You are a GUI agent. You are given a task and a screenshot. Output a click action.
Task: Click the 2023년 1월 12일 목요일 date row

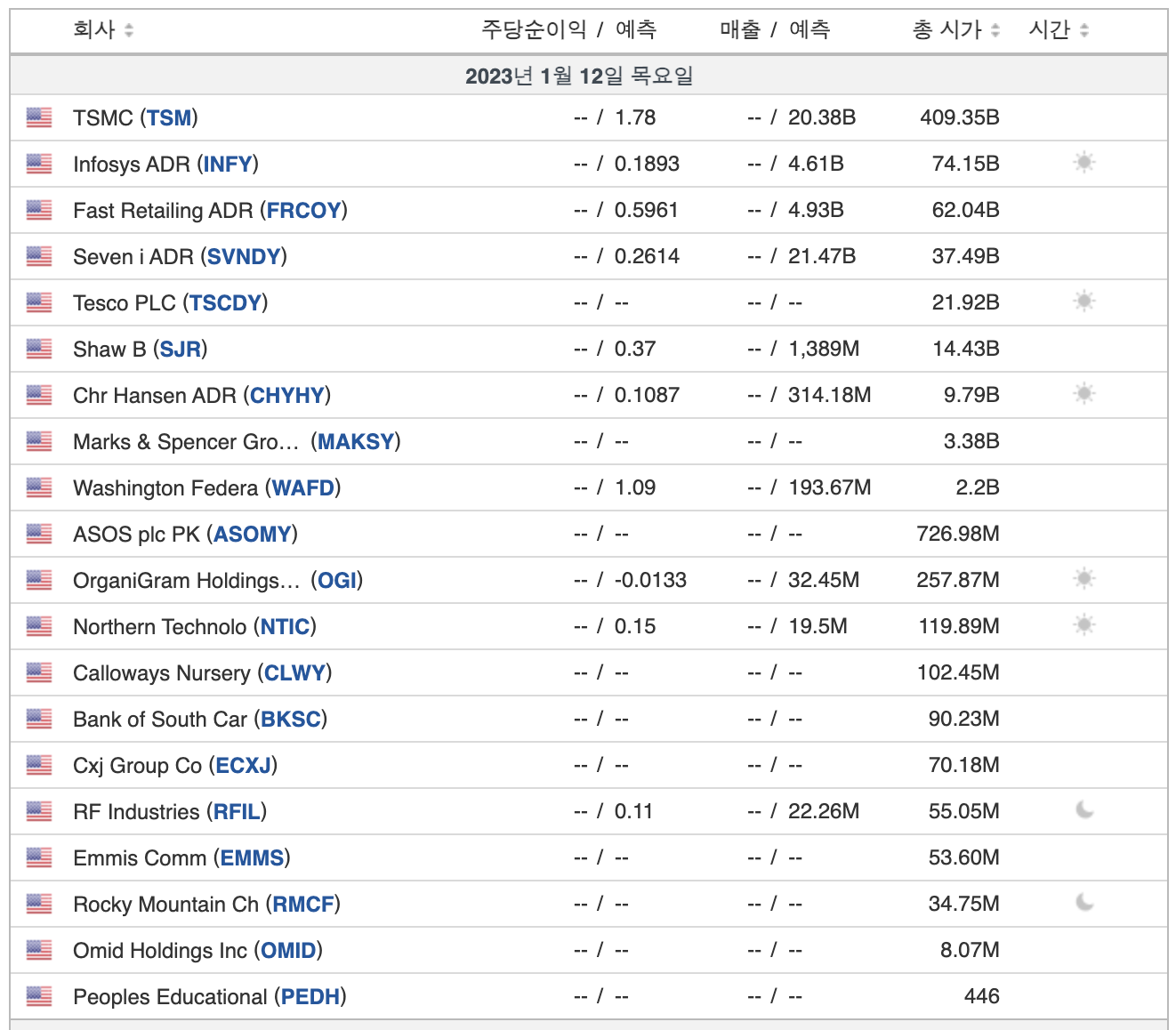tap(589, 76)
